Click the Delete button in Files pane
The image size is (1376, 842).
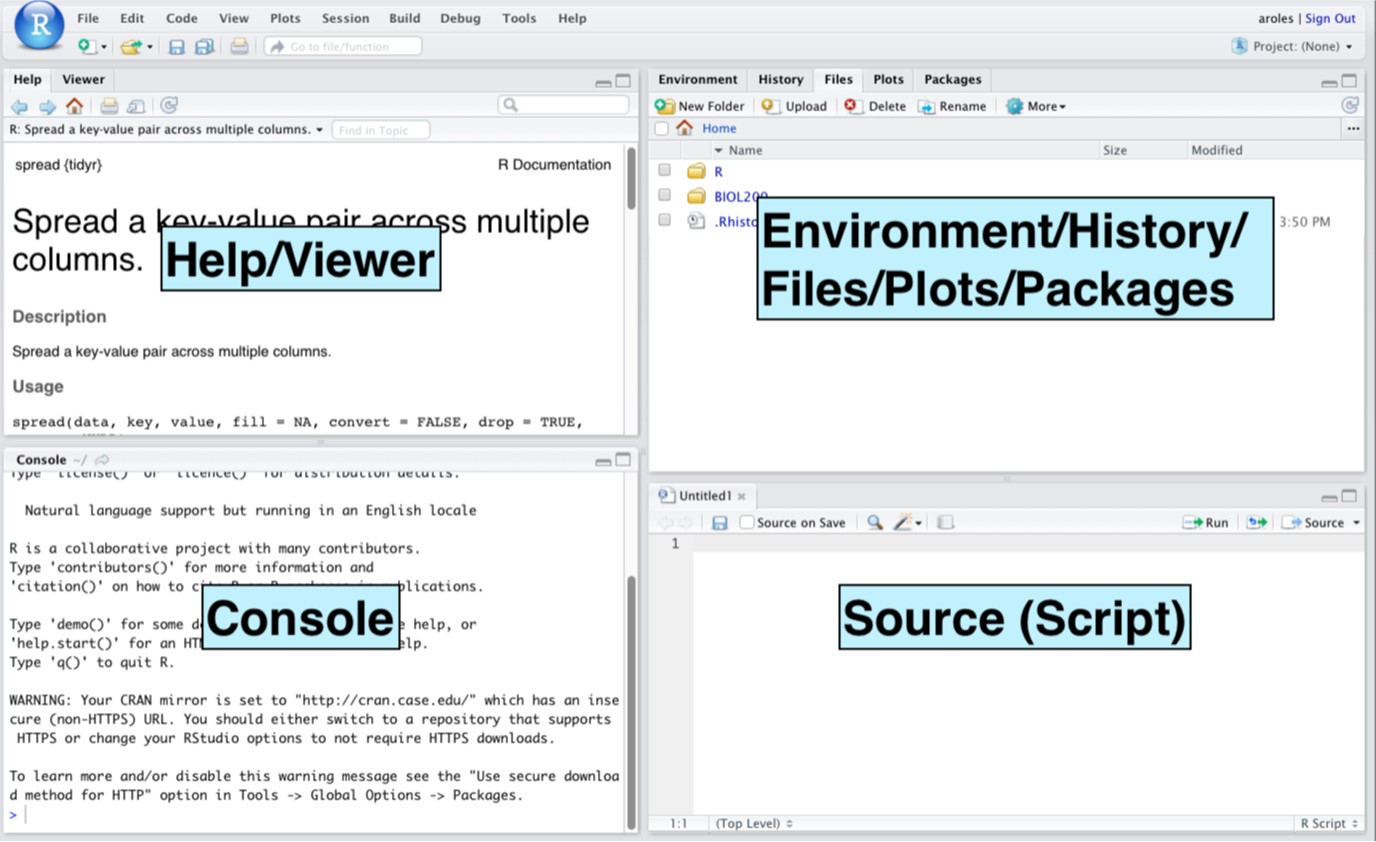875,106
